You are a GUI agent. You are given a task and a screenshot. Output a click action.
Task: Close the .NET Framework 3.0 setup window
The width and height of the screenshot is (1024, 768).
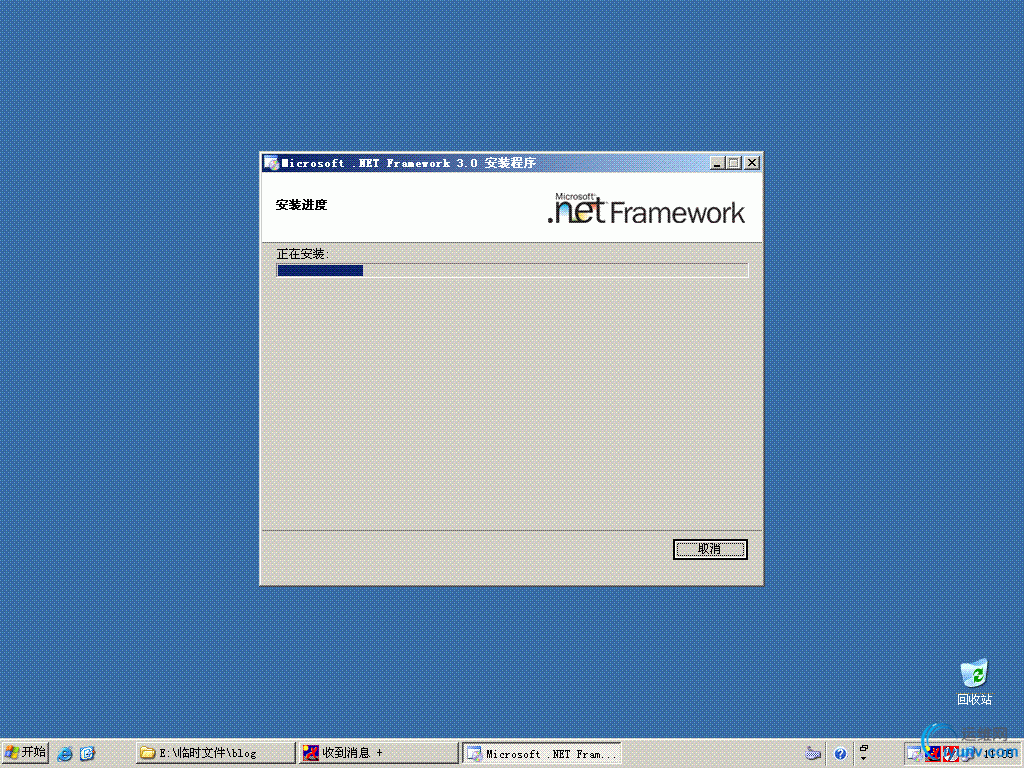(752, 163)
